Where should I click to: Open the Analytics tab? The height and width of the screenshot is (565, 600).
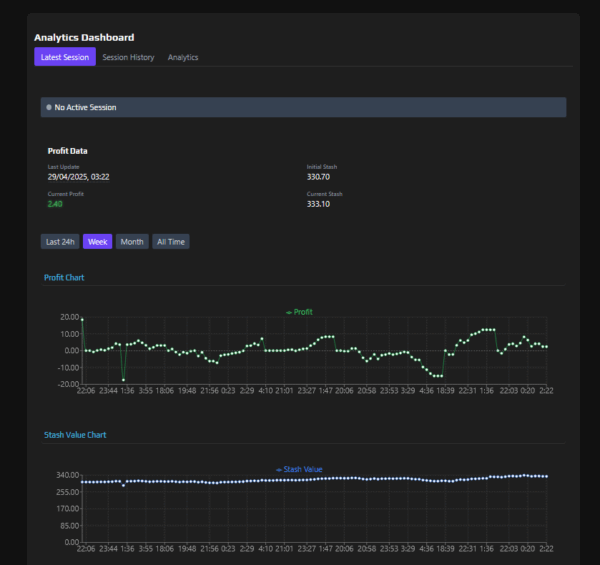coord(183,57)
